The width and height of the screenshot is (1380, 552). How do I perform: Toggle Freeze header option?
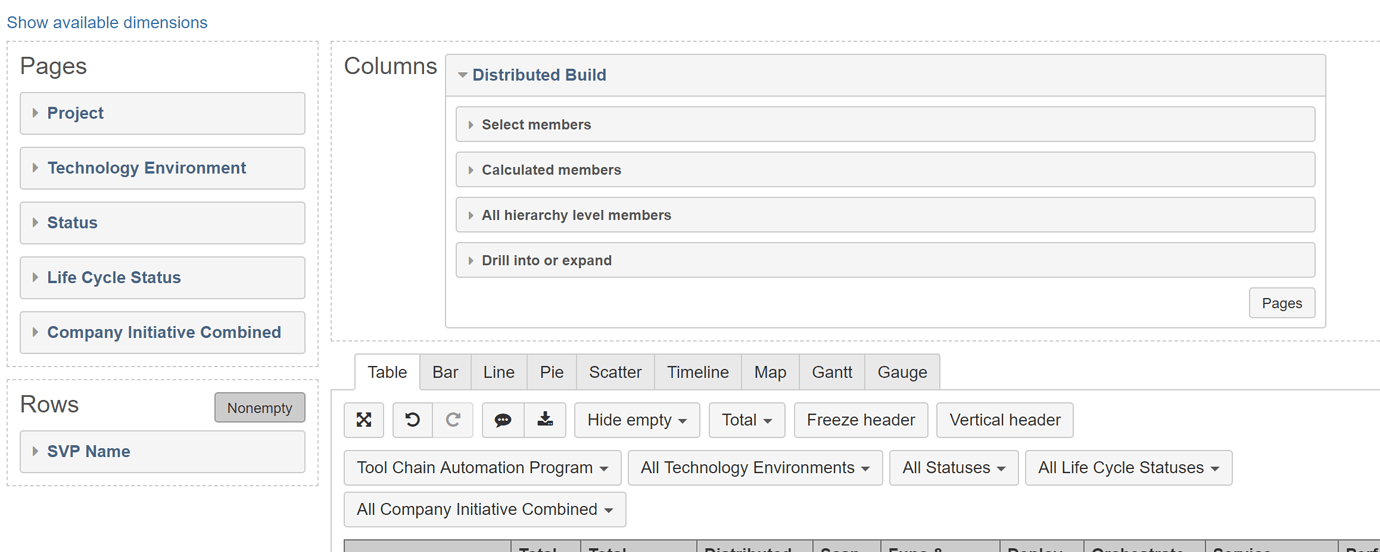[x=860, y=420]
